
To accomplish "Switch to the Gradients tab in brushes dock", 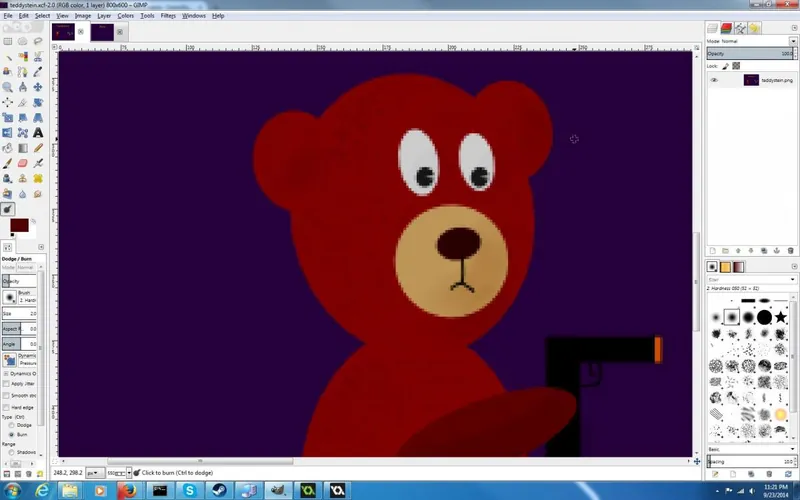I will (738, 266).
